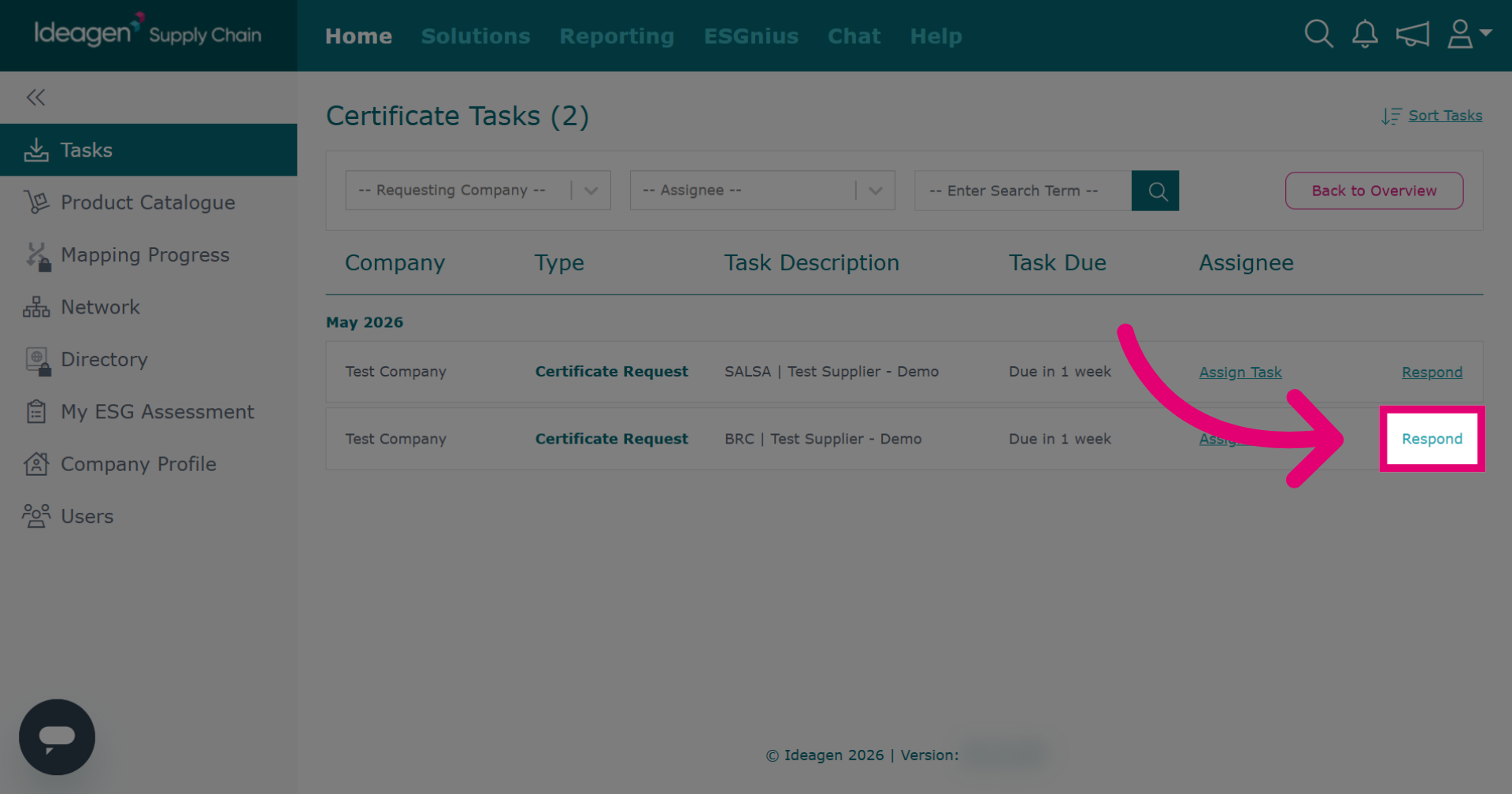
Task: Open the Home menu
Action: (x=358, y=36)
